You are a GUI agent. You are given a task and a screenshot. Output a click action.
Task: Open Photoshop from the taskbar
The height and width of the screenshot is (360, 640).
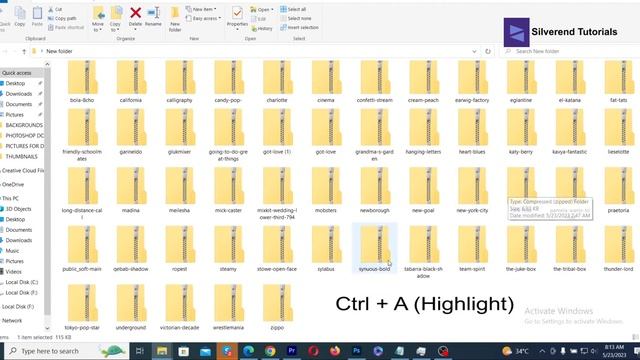[356, 351]
